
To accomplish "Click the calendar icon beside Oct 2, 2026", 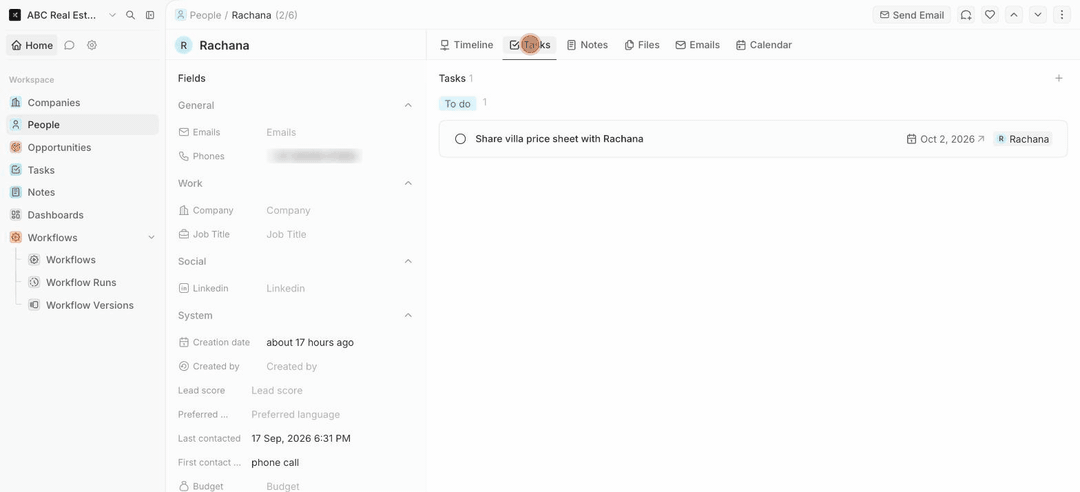I will coord(911,139).
